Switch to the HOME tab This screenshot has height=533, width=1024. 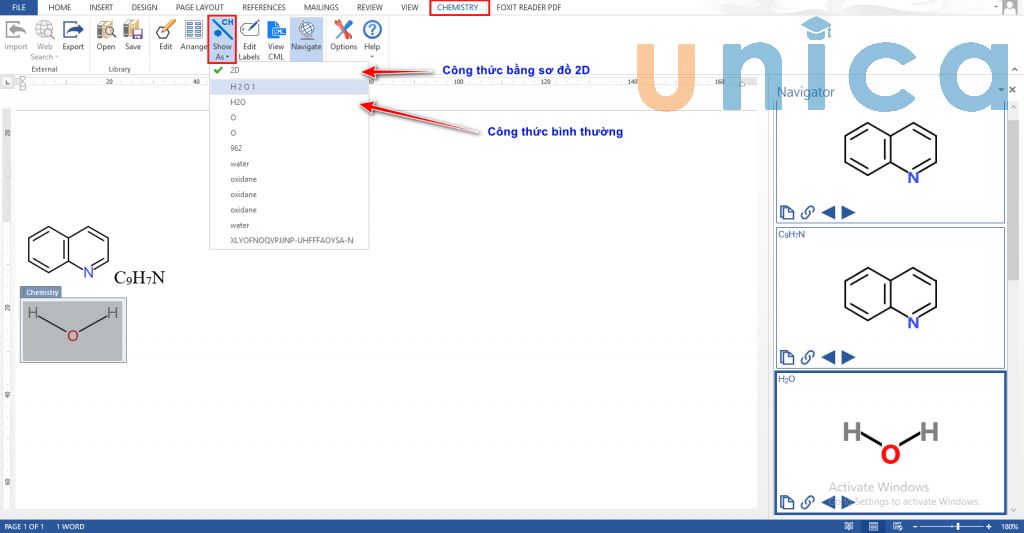coord(59,7)
